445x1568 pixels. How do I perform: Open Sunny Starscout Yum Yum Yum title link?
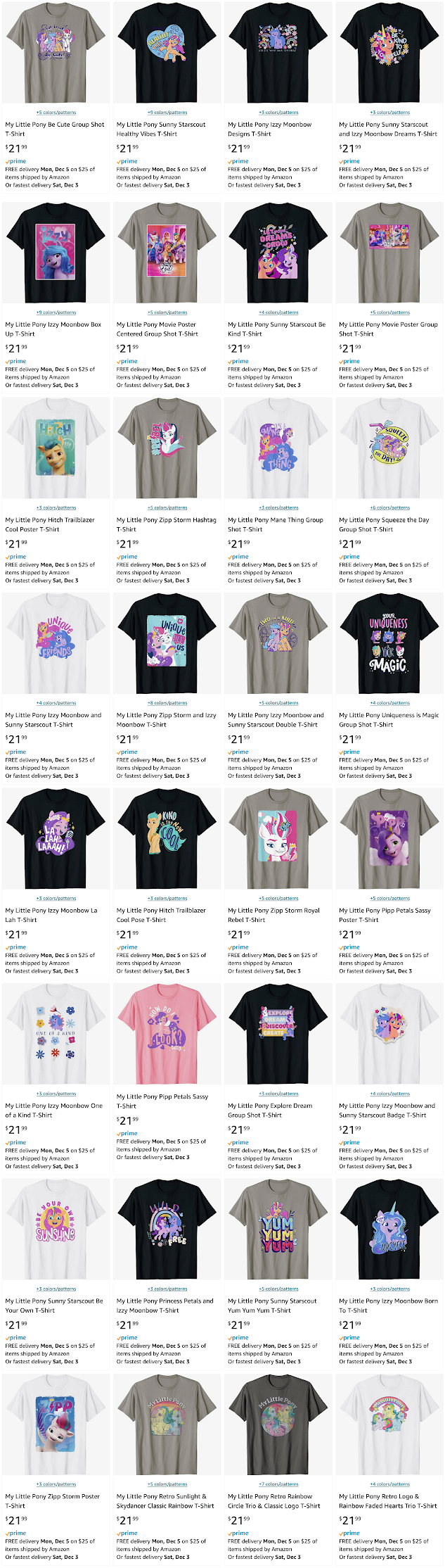(x=272, y=1305)
